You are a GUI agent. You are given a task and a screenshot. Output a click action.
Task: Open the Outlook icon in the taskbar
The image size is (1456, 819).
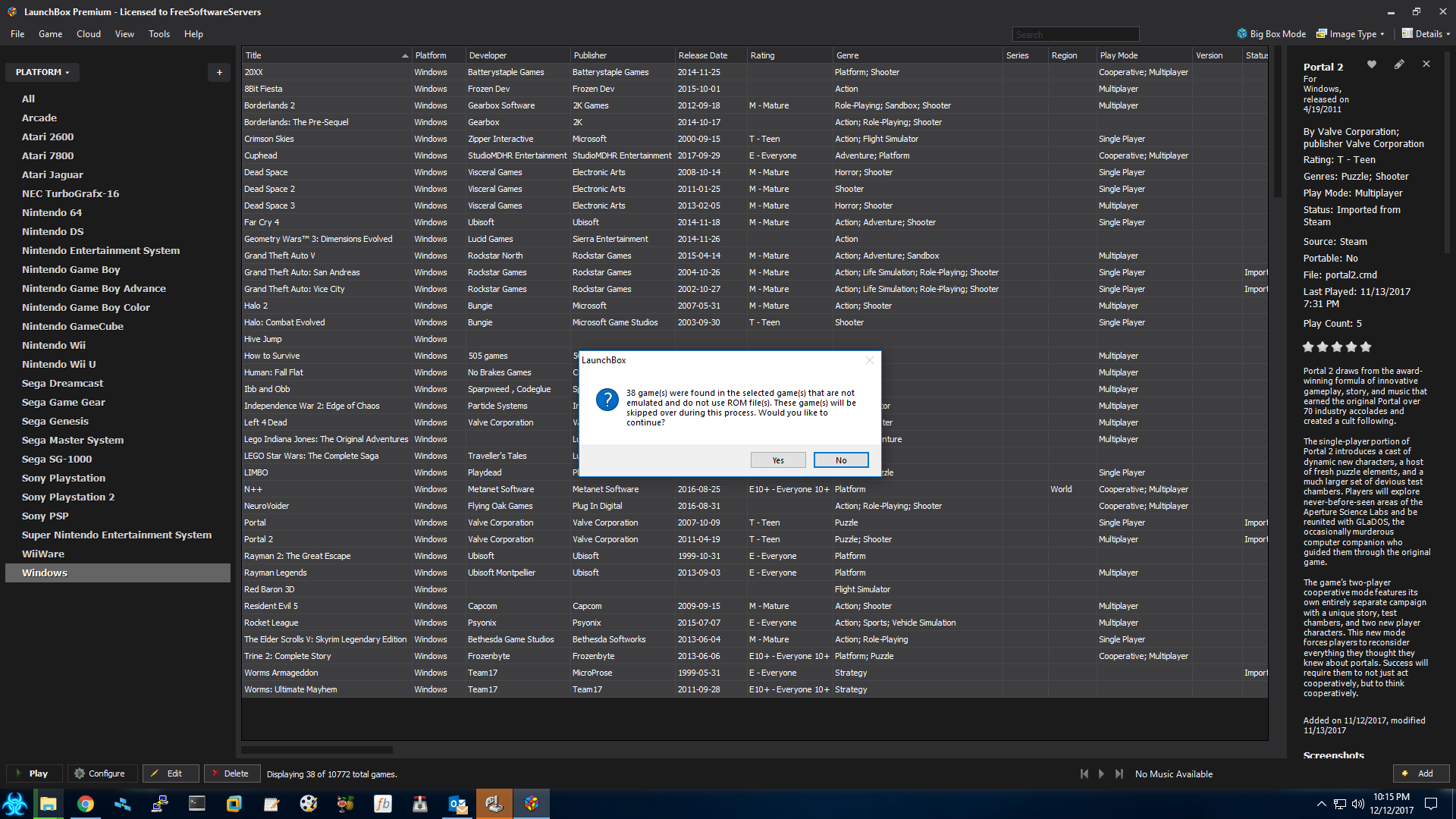pos(457,804)
